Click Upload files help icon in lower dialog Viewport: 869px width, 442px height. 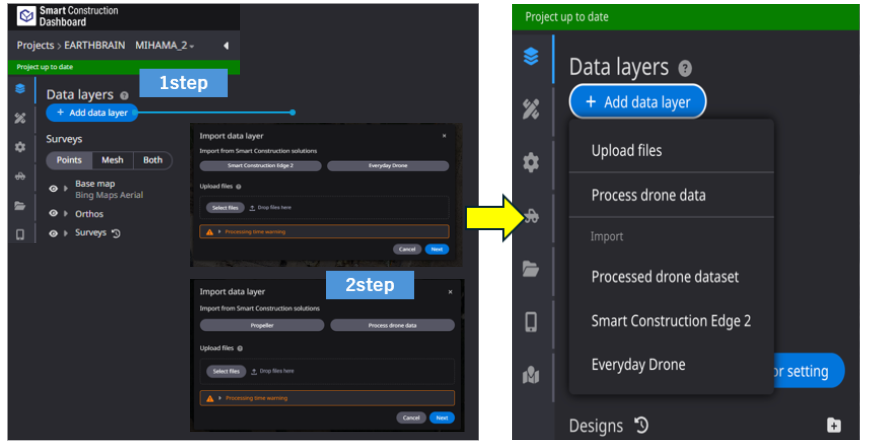point(240,348)
